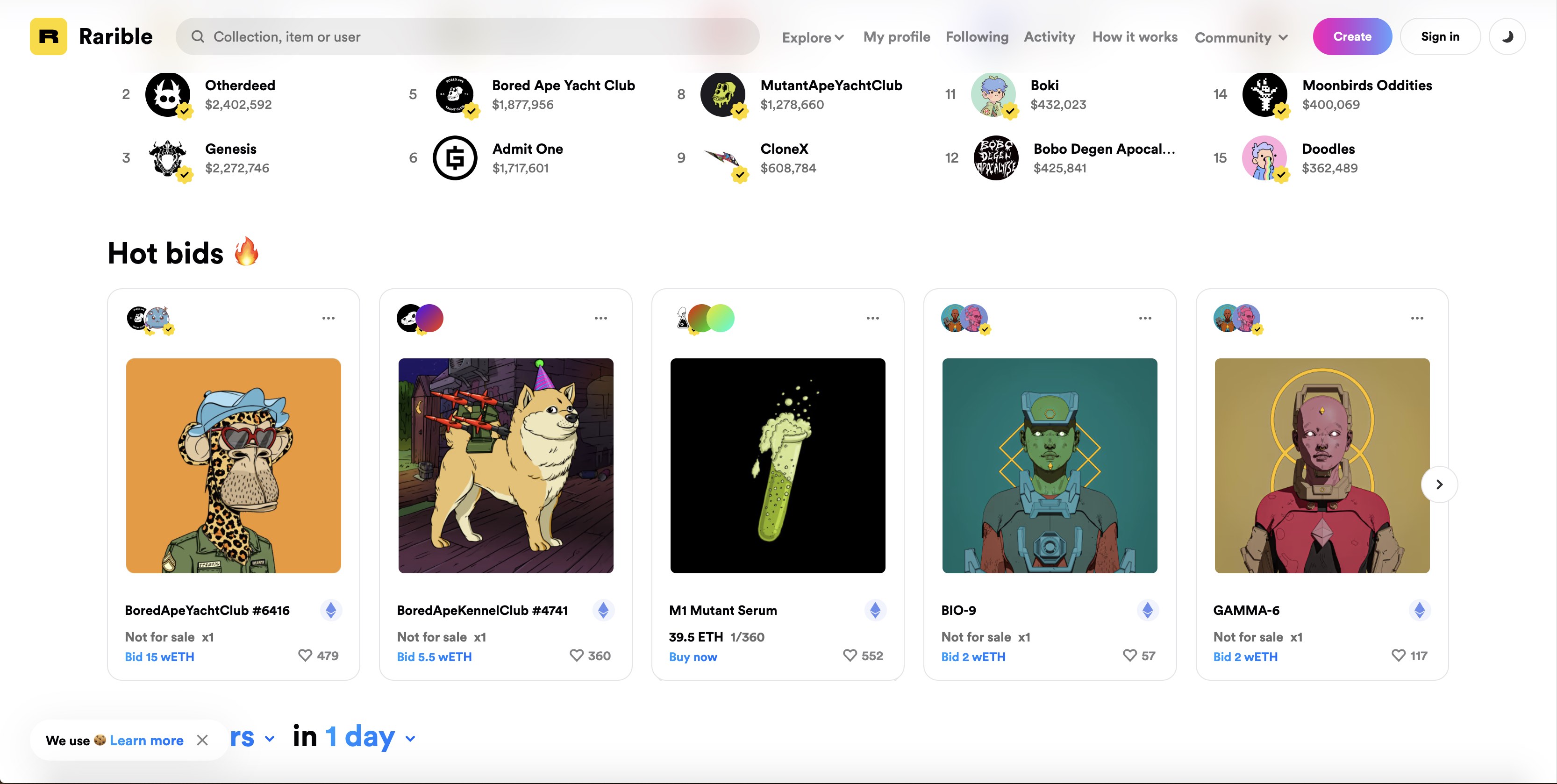This screenshot has width=1557, height=784.
Task: Focus the collection search field
Action: (467, 36)
